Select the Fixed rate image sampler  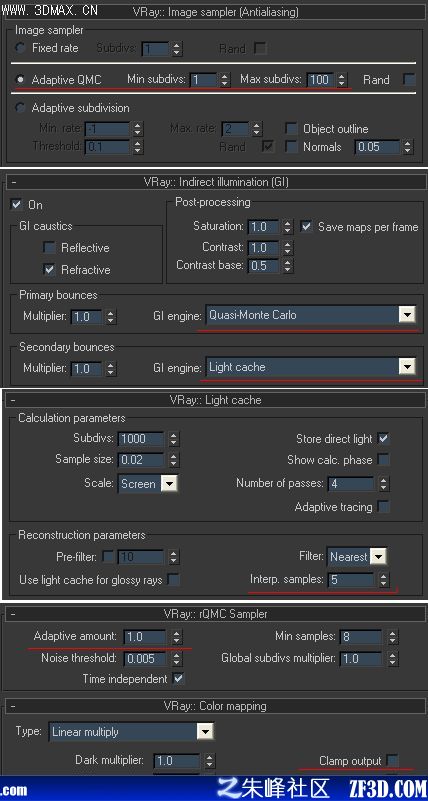(x=20, y=48)
